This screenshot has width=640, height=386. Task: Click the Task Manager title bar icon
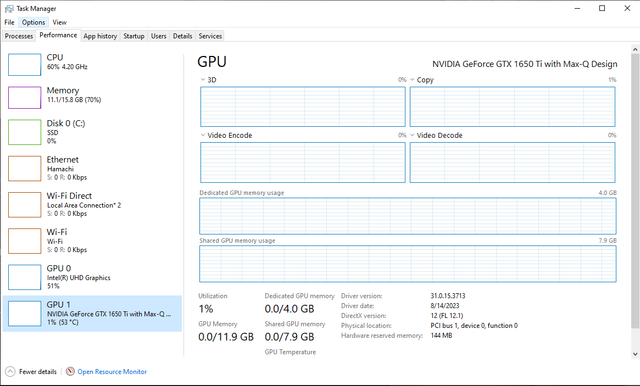[x=9, y=9]
